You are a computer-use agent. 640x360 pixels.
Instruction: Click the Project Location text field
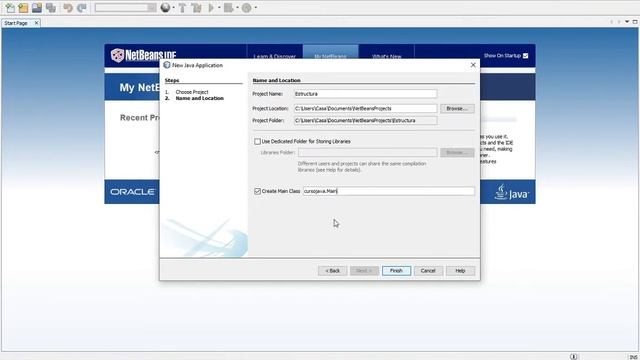point(365,109)
